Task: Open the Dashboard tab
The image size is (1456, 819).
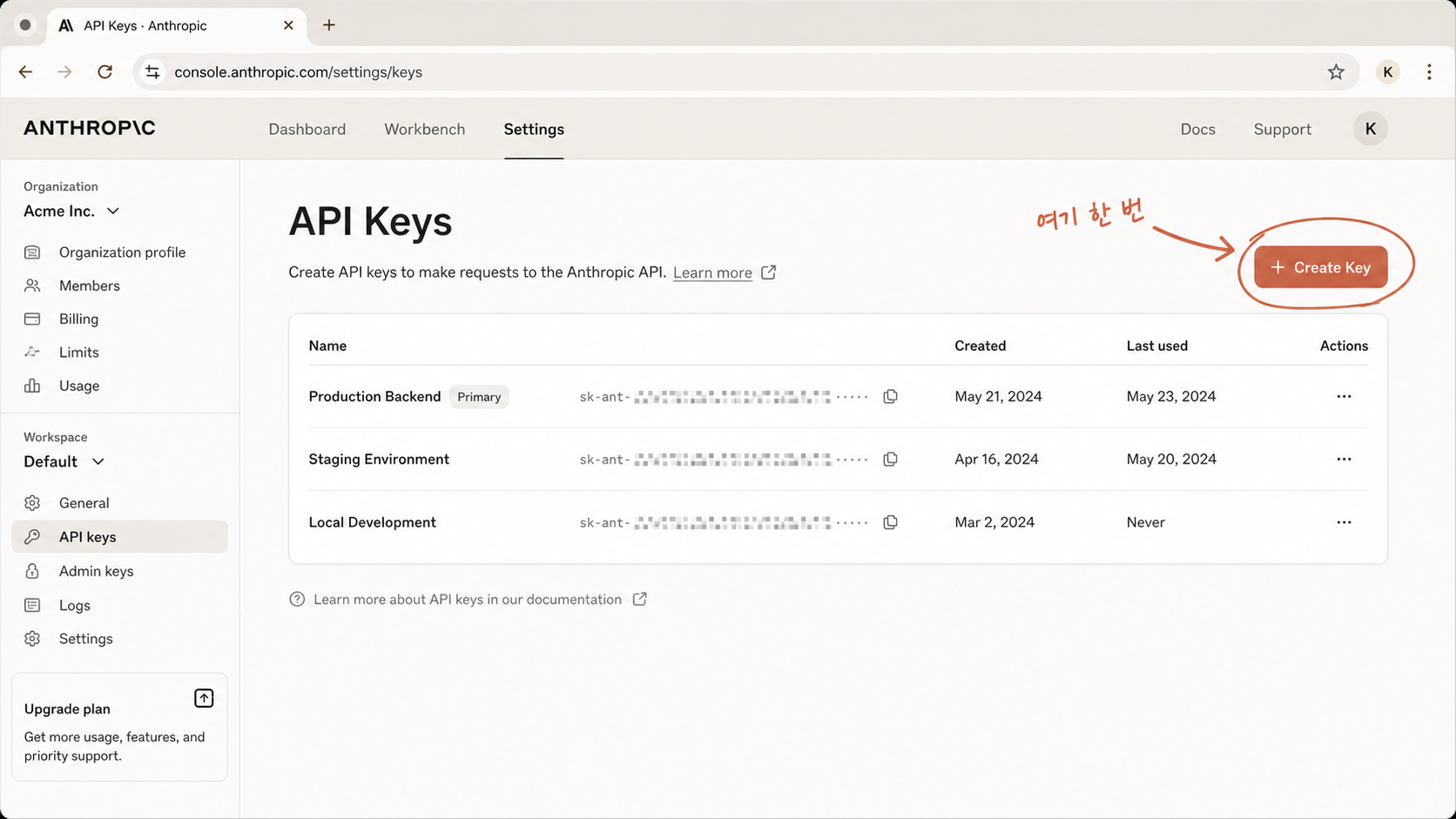Action: (307, 129)
